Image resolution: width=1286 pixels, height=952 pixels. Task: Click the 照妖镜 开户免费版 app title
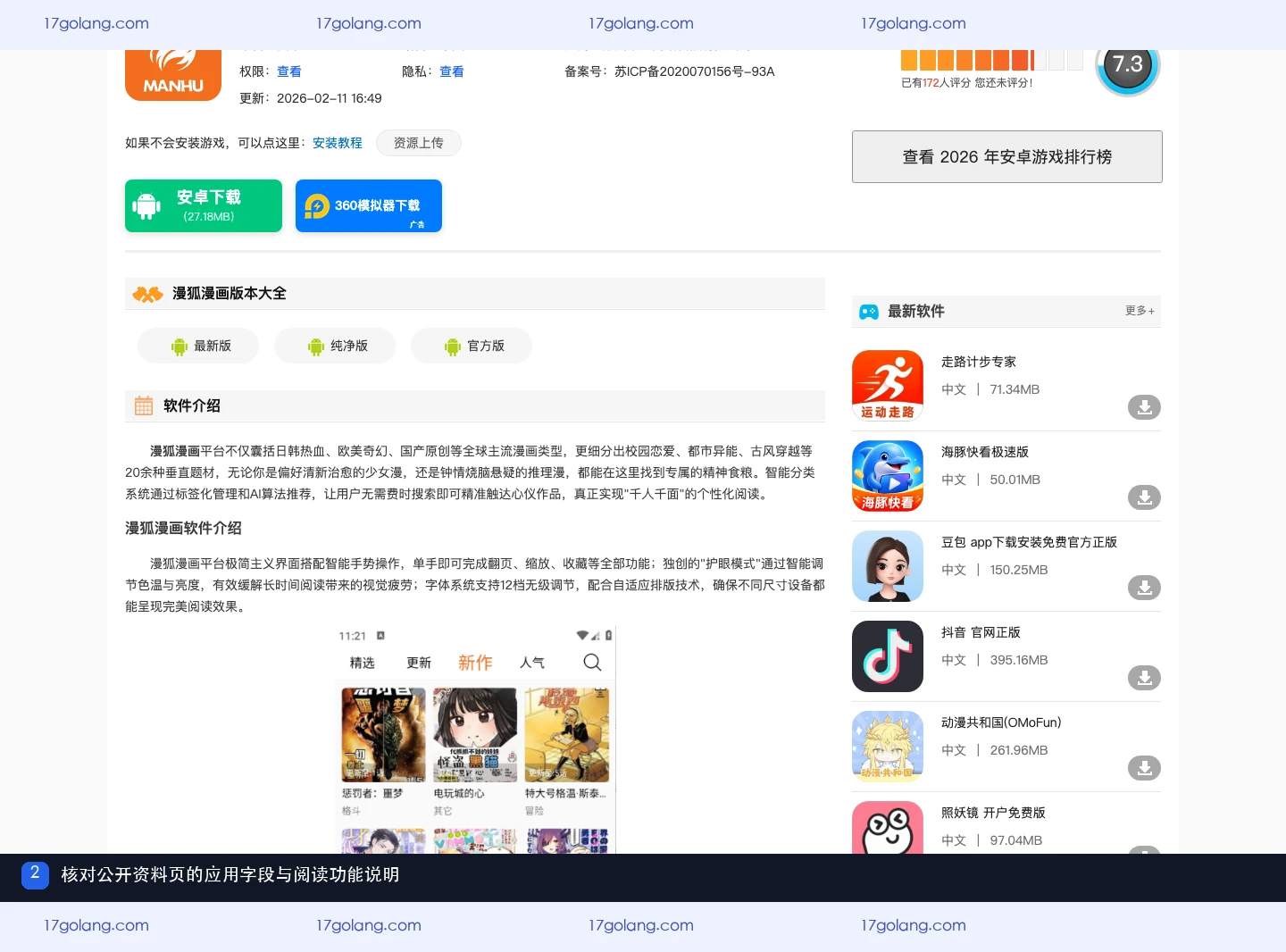tap(993, 813)
